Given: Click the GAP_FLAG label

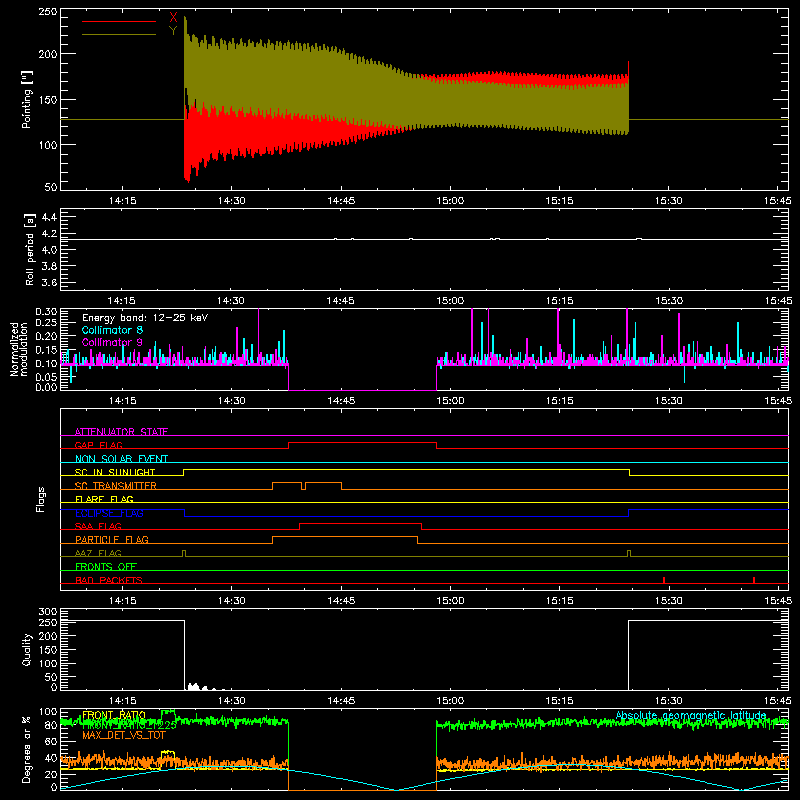Looking at the screenshot, I should tap(98, 445).
